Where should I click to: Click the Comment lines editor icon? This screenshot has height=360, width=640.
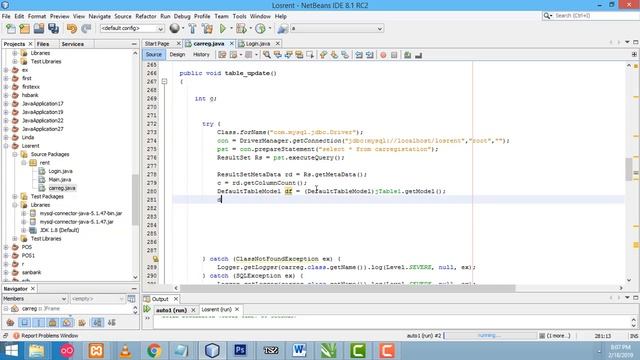pos(407,55)
